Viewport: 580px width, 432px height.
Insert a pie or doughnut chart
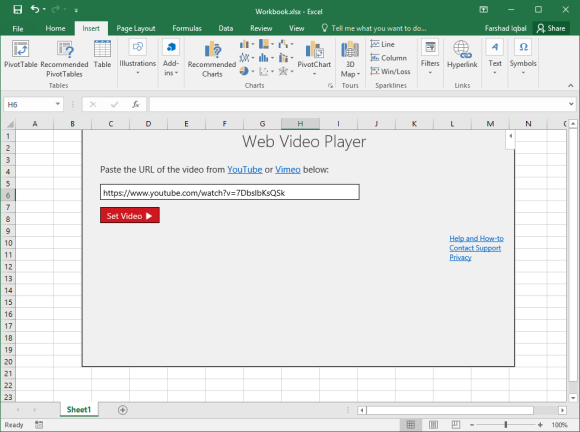[246, 71]
